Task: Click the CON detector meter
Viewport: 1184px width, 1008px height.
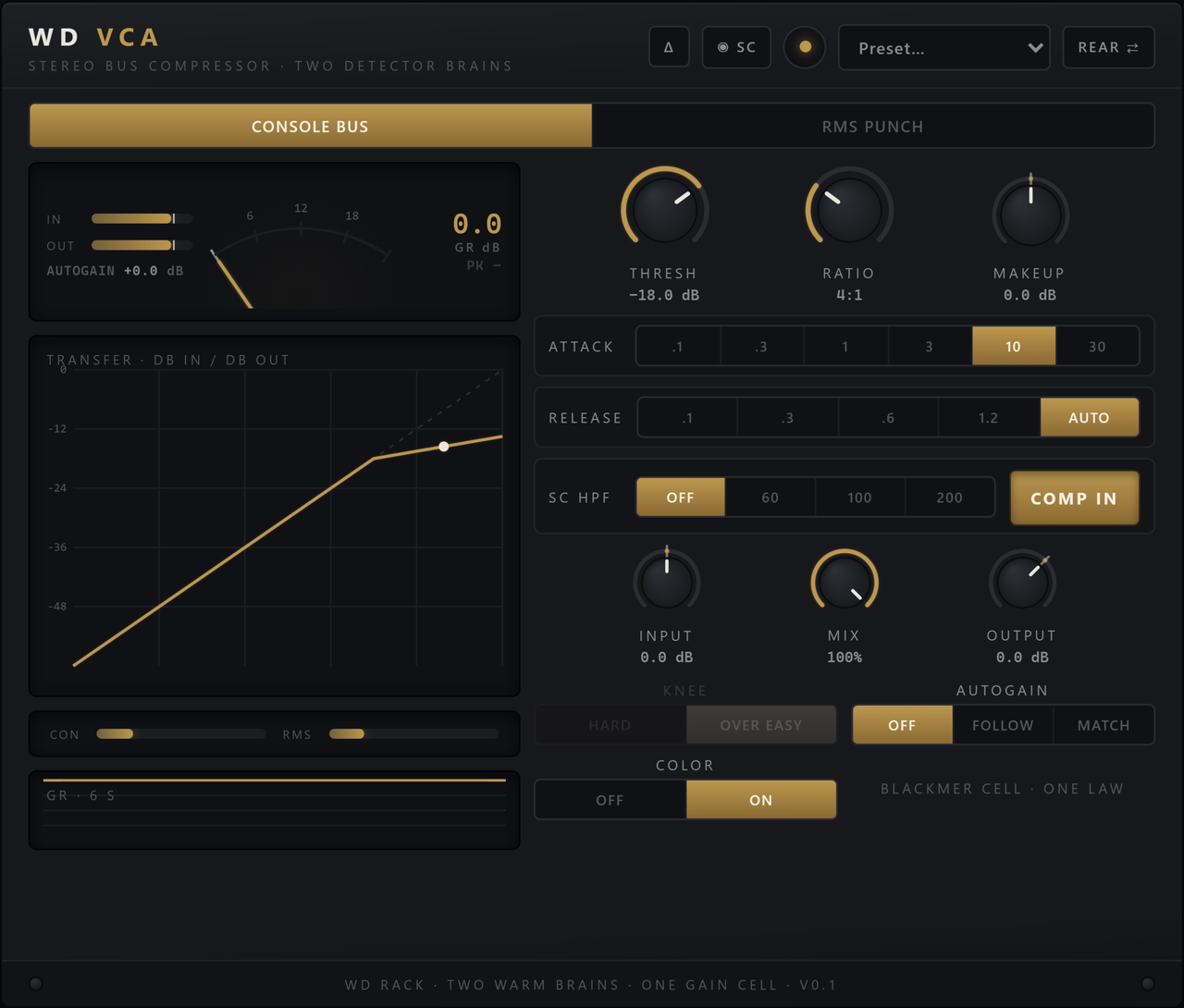Action: tap(180, 734)
